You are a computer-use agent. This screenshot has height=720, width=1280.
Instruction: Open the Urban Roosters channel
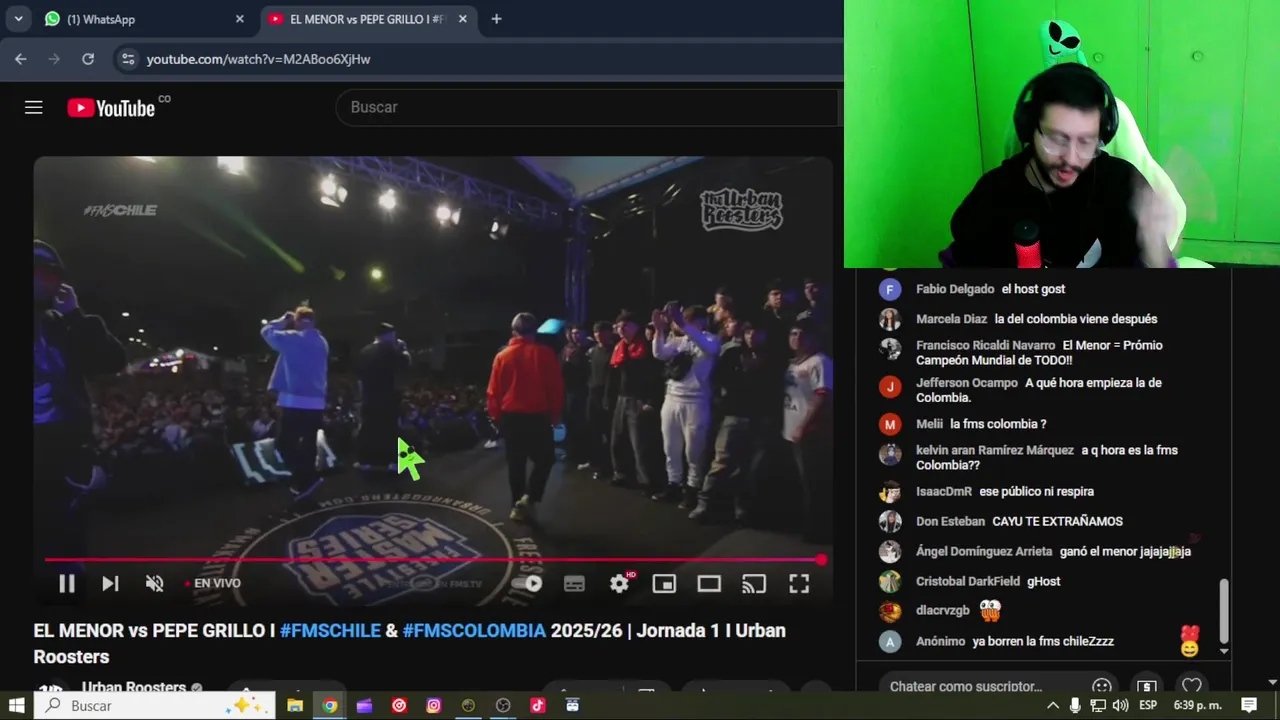[134, 688]
